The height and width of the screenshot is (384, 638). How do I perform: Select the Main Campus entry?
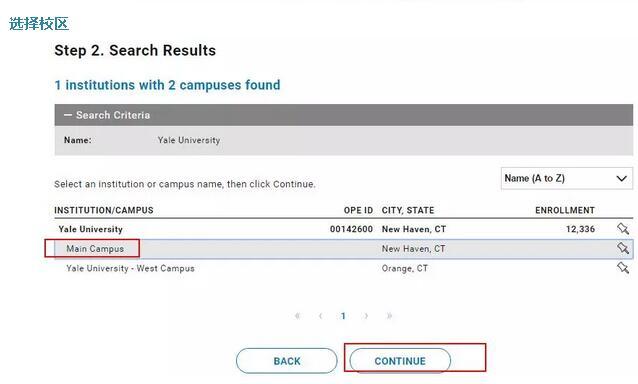[x=95, y=249]
